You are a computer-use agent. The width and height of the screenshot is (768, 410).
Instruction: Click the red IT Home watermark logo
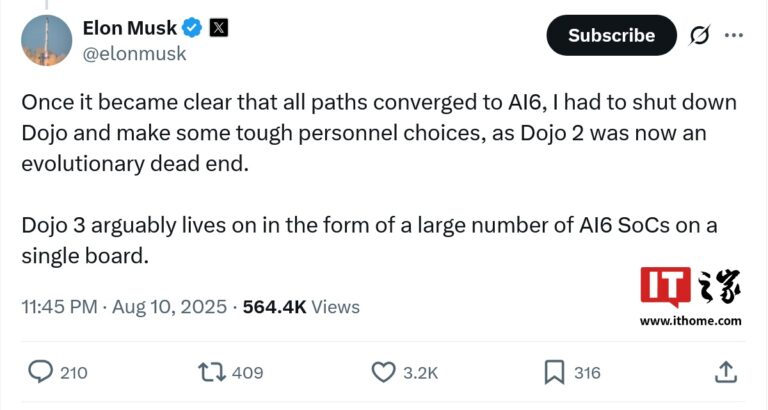point(667,287)
